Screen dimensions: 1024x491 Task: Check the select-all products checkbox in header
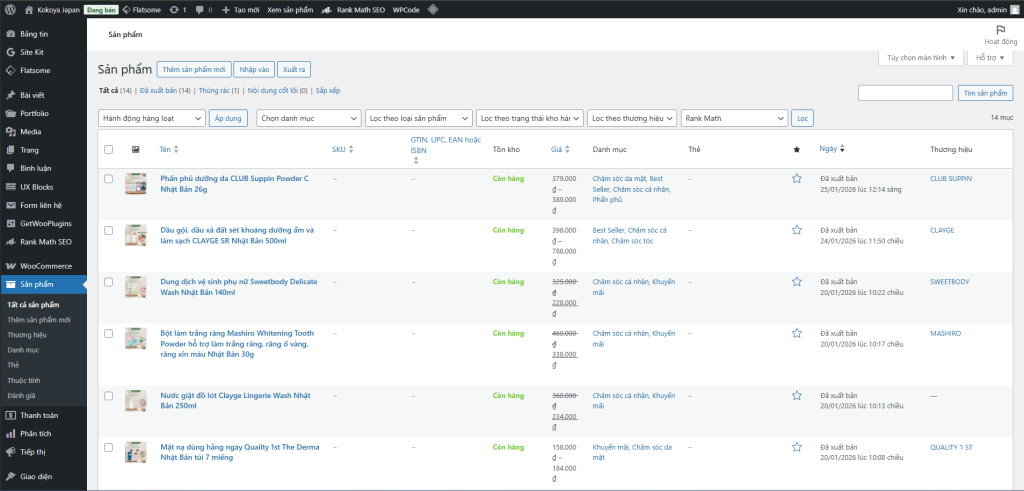pyautogui.click(x=108, y=149)
